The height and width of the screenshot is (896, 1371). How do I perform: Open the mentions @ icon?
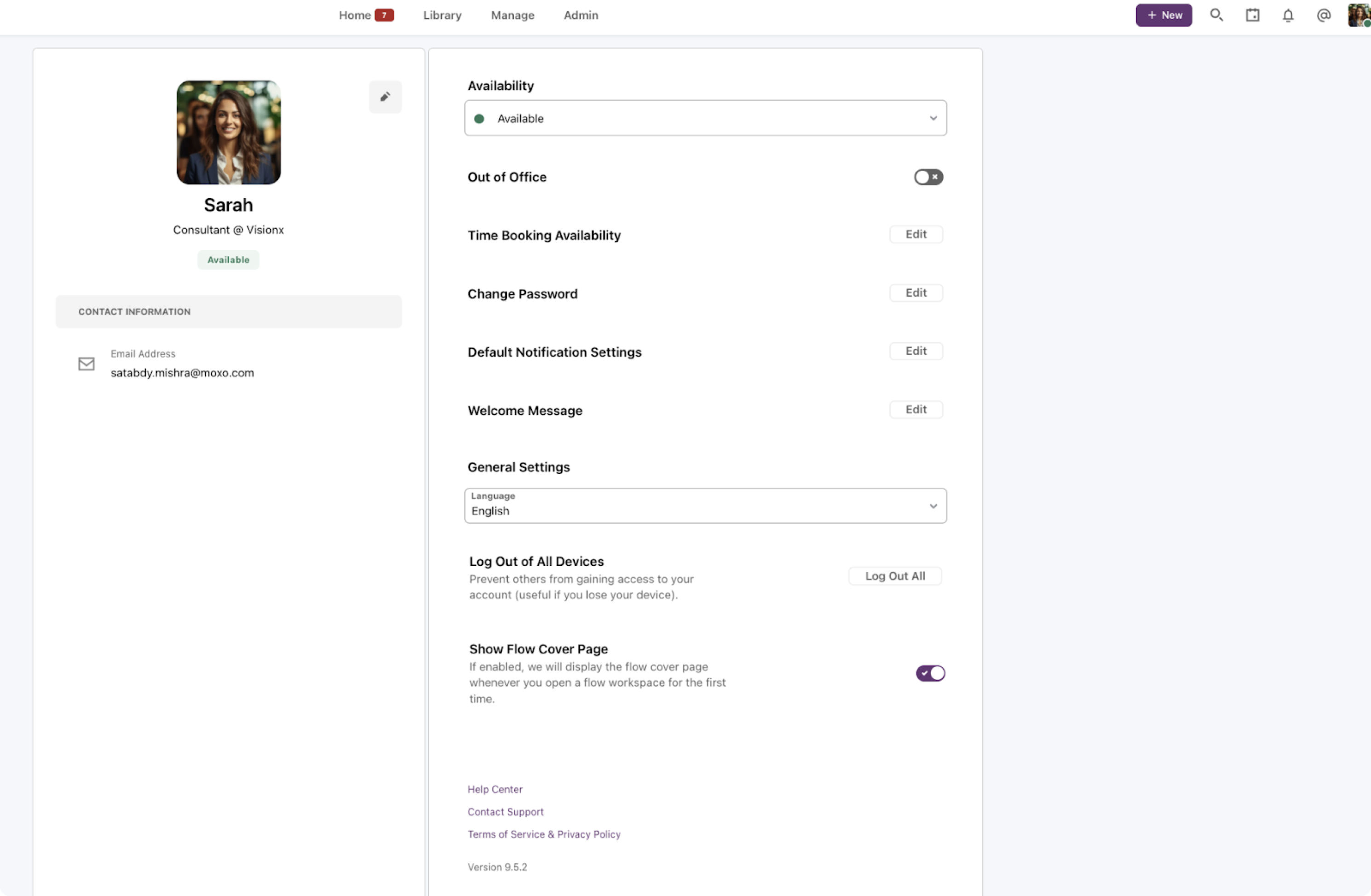pyautogui.click(x=1324, y=15)
